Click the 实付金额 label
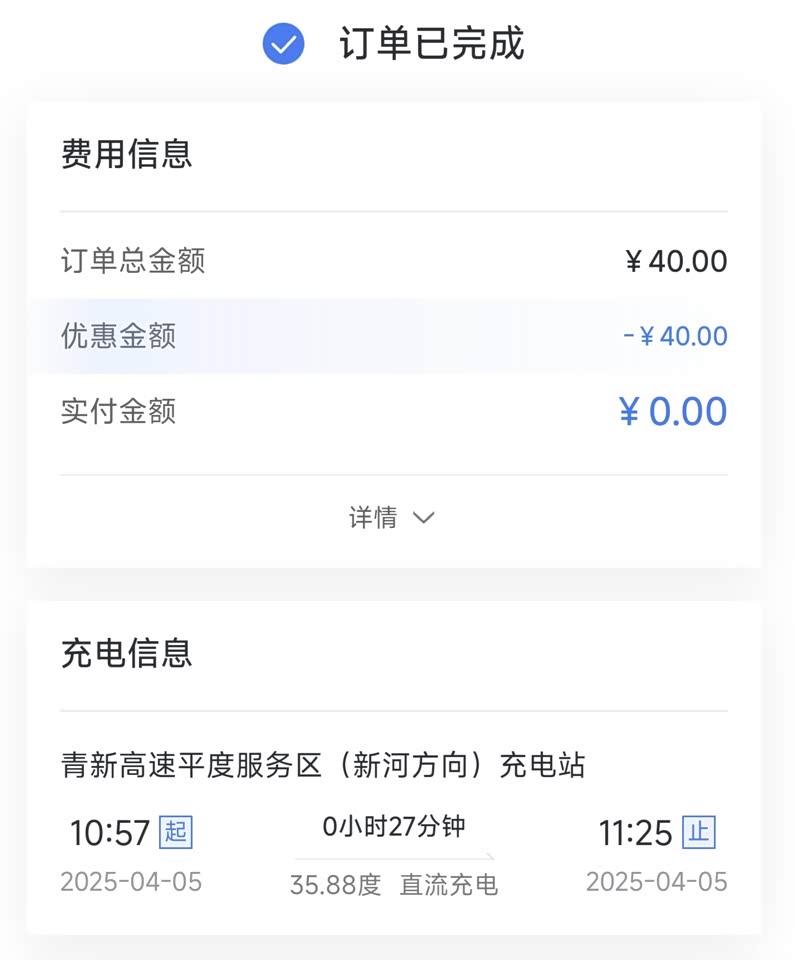The image size is (795, 960). click(119, 411)
